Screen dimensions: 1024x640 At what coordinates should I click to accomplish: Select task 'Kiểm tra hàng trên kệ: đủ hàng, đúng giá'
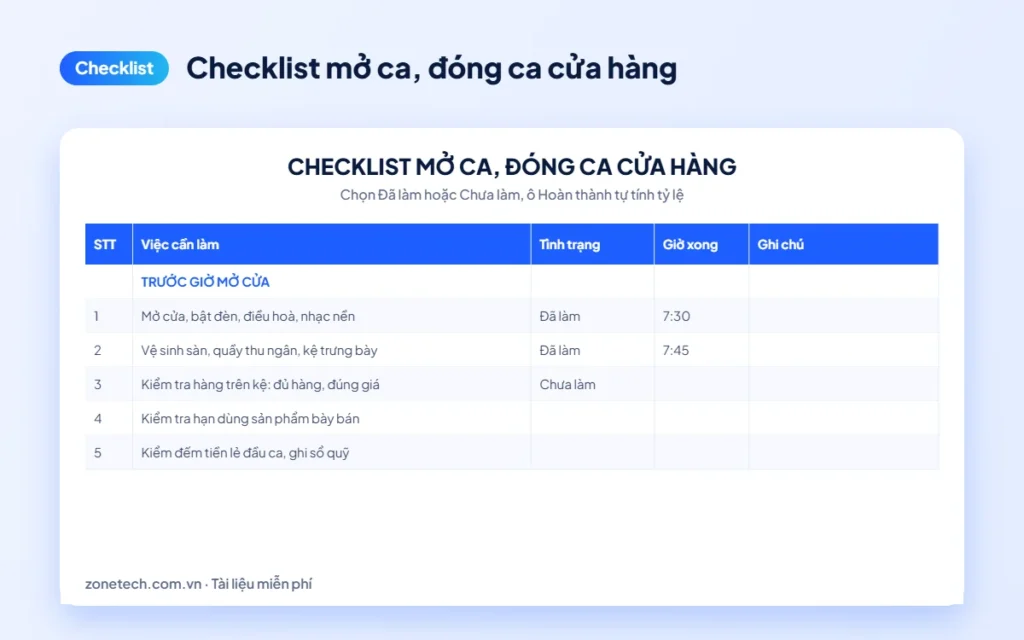click(260, 384)
